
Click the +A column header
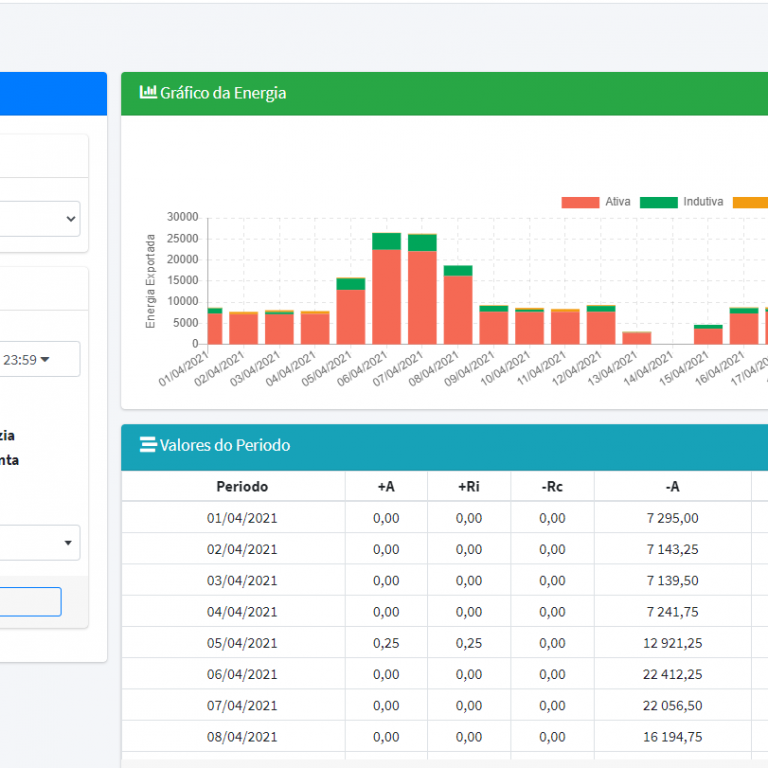tap(386, 487)
